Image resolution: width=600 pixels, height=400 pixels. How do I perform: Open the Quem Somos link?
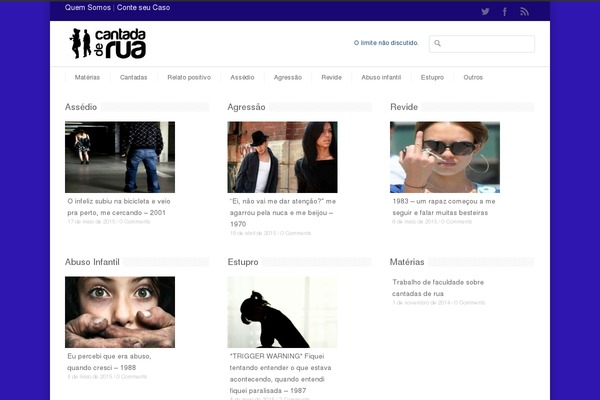tap(88, 7)
